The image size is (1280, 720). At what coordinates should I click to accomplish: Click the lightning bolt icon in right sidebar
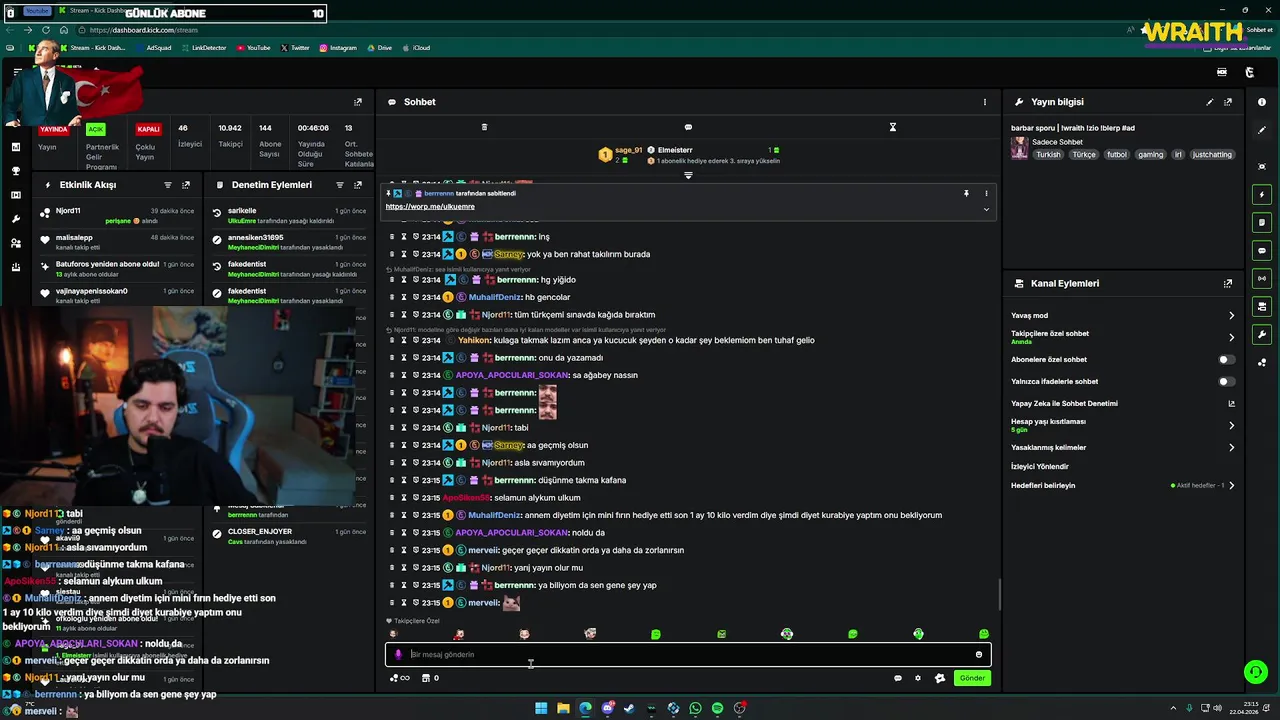coord(1262,194)
